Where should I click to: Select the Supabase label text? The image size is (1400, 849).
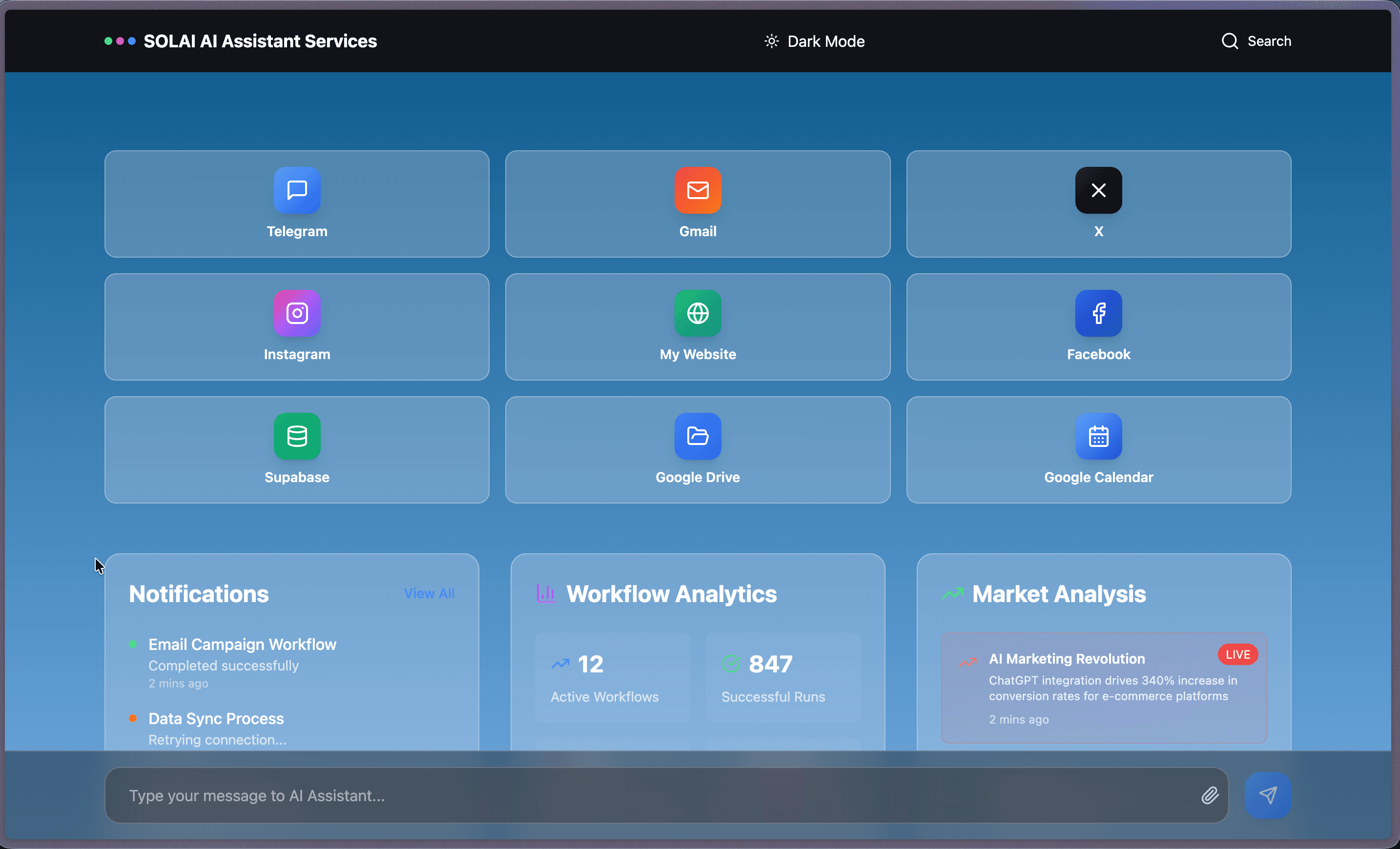click(x=297, y=477)
